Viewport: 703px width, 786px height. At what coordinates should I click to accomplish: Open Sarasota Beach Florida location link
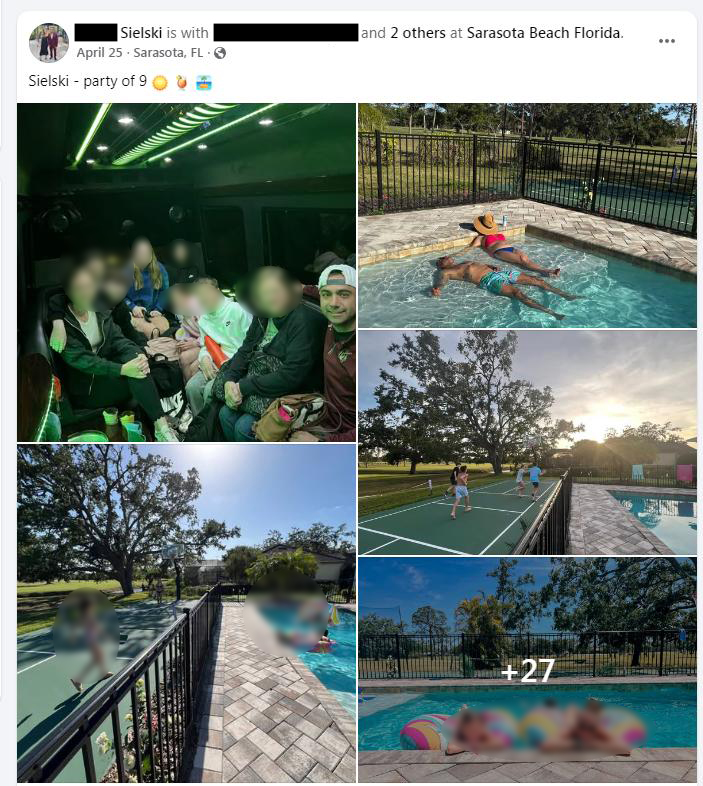click(x=544, y=33)
